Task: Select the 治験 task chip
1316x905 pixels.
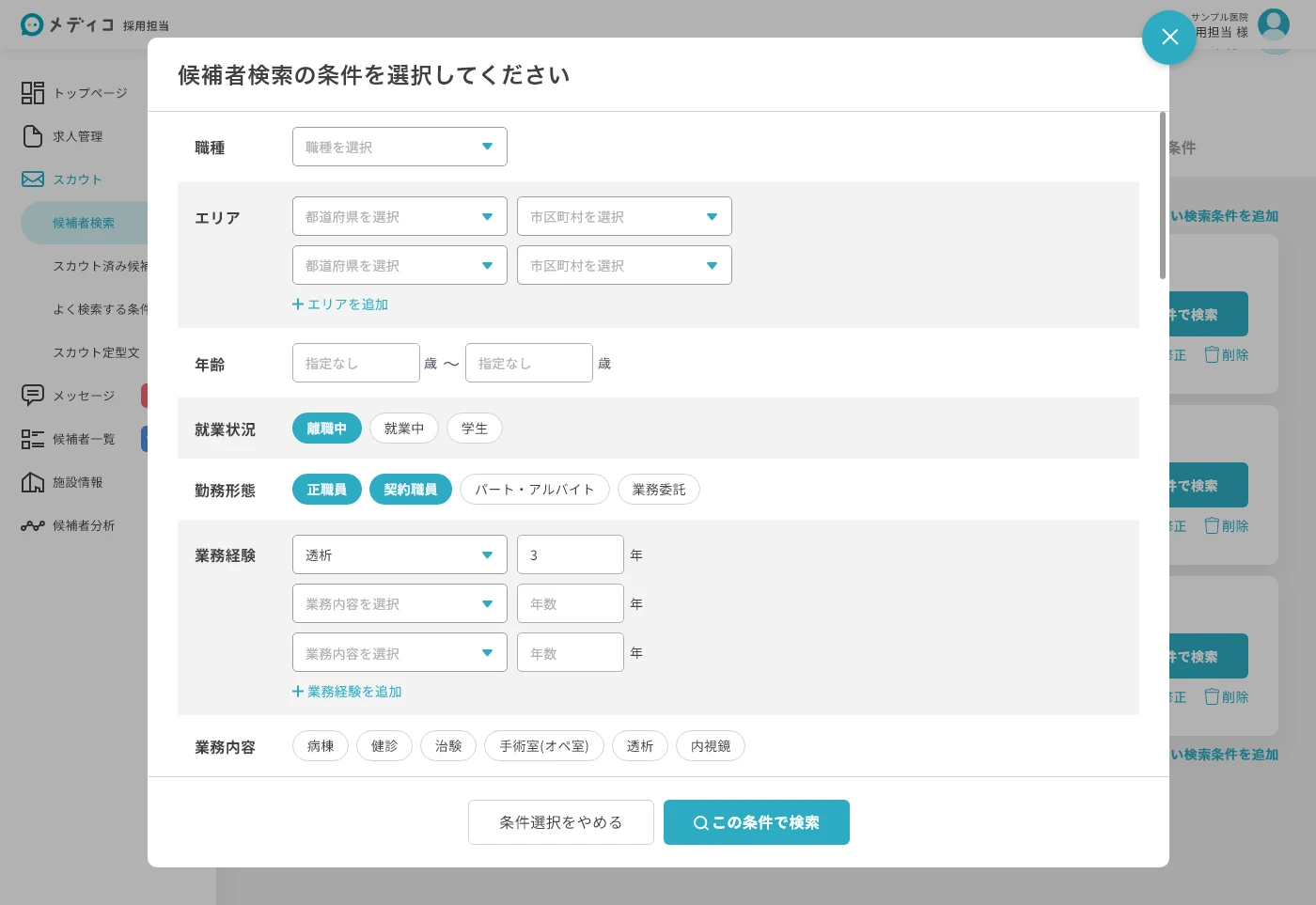Action: click(x=448, y=746)
